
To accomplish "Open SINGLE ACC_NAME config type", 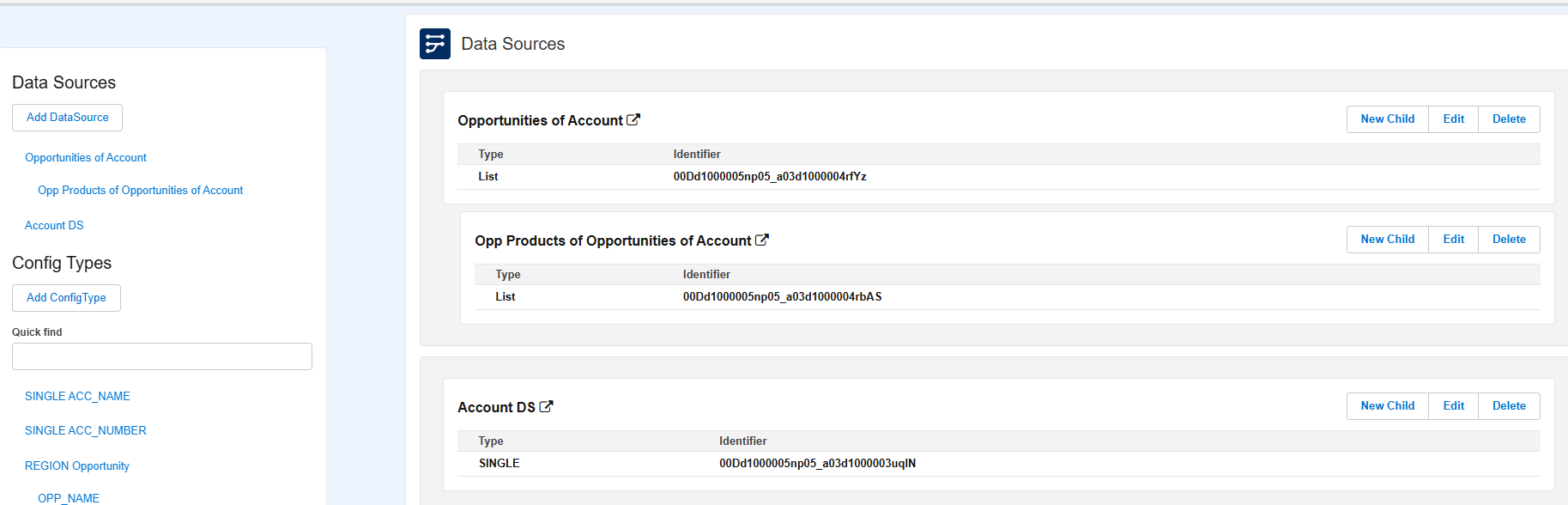I will tap(77, 397).
